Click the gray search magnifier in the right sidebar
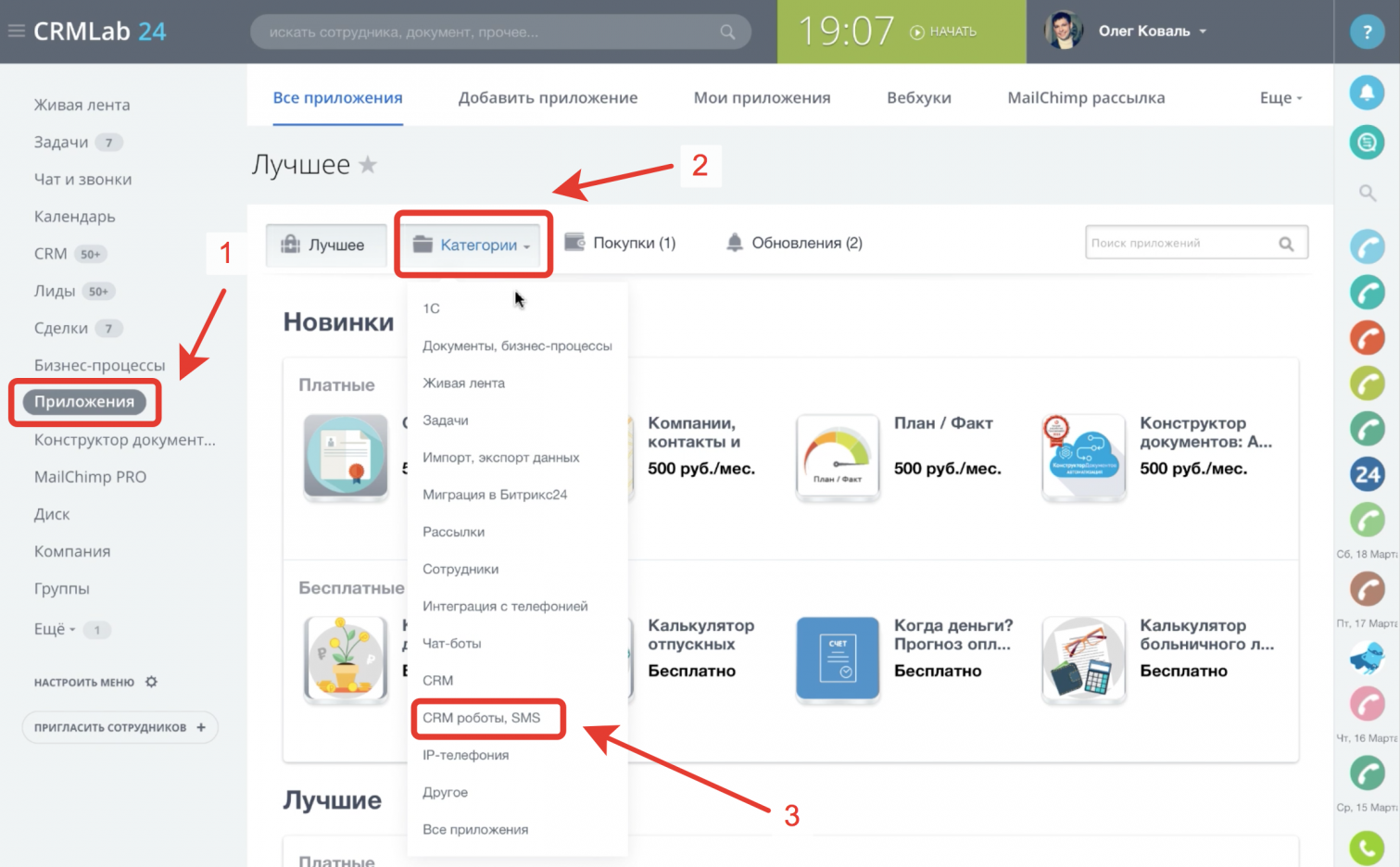 coord(1367,193)
